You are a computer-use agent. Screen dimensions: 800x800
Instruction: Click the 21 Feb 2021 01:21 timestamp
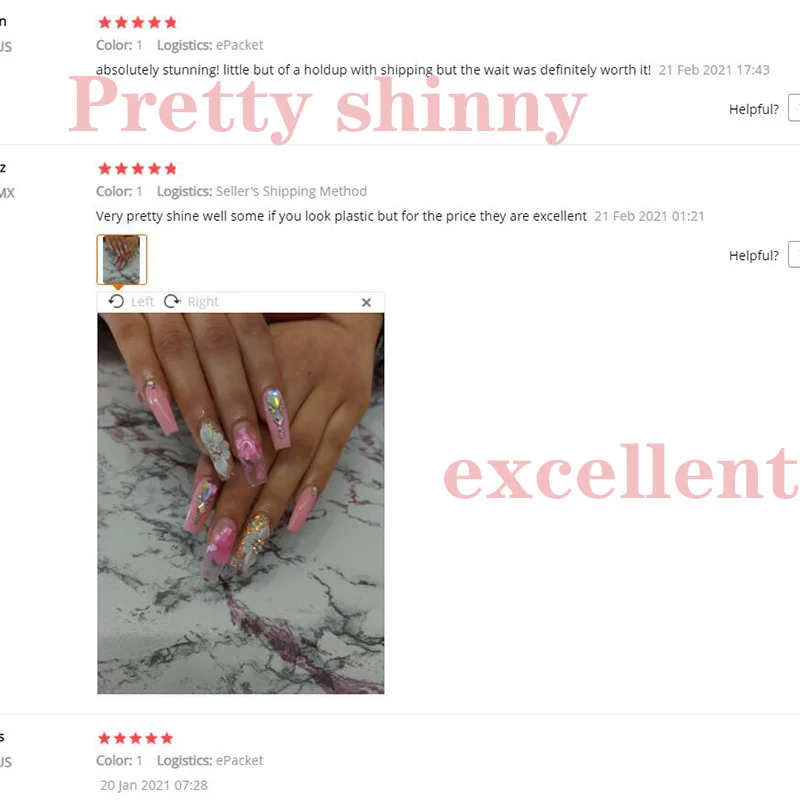649,216
